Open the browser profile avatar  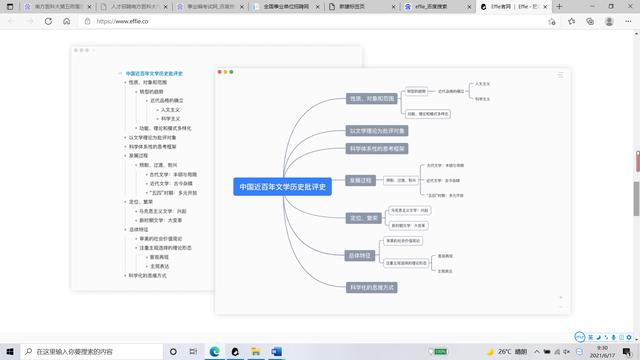coord(609,21)
